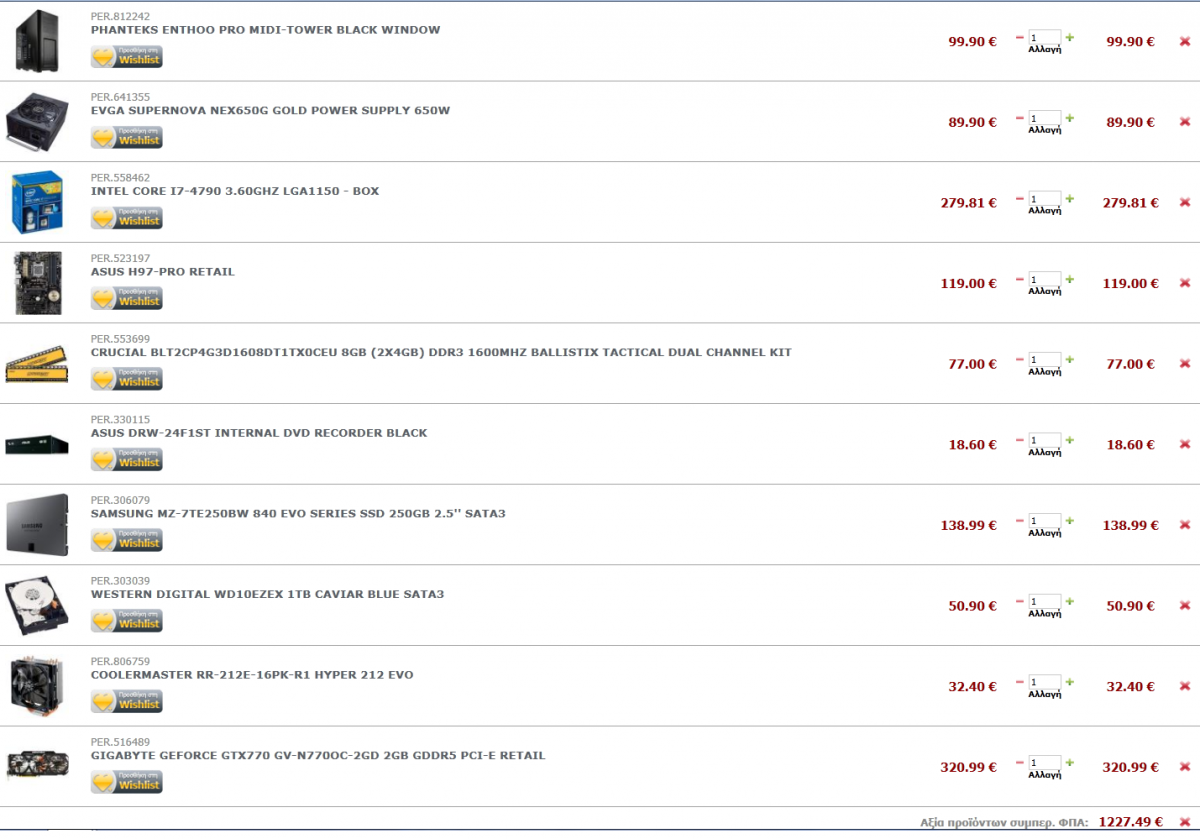Viewport: 1200px width, 839px height.
Task: Click the quantity field for Gigabyte GTX770
Action: click(1044, 763)
